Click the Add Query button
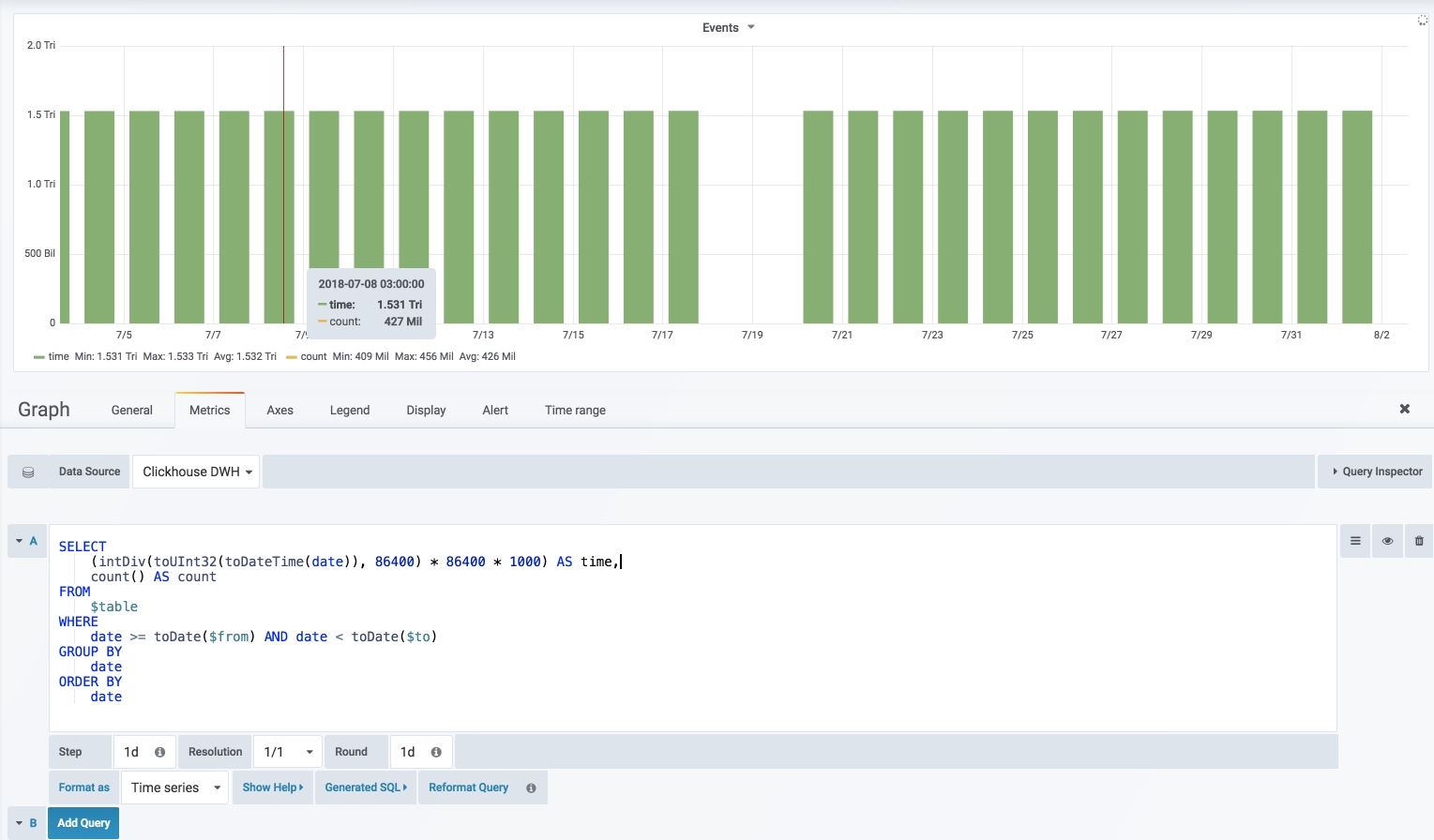The image size is (1434, 840). pyautogui.click(x=83, y=822)
